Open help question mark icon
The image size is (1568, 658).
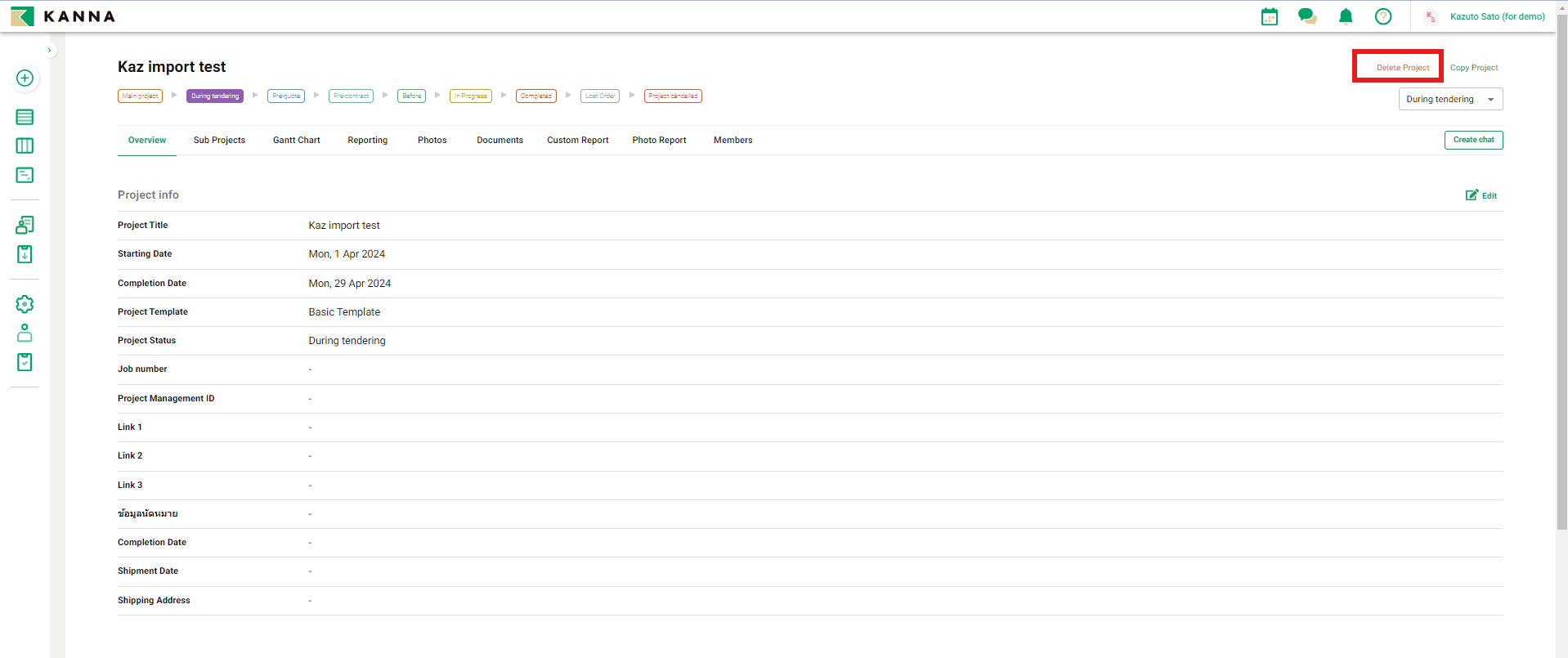(1383, 16)
